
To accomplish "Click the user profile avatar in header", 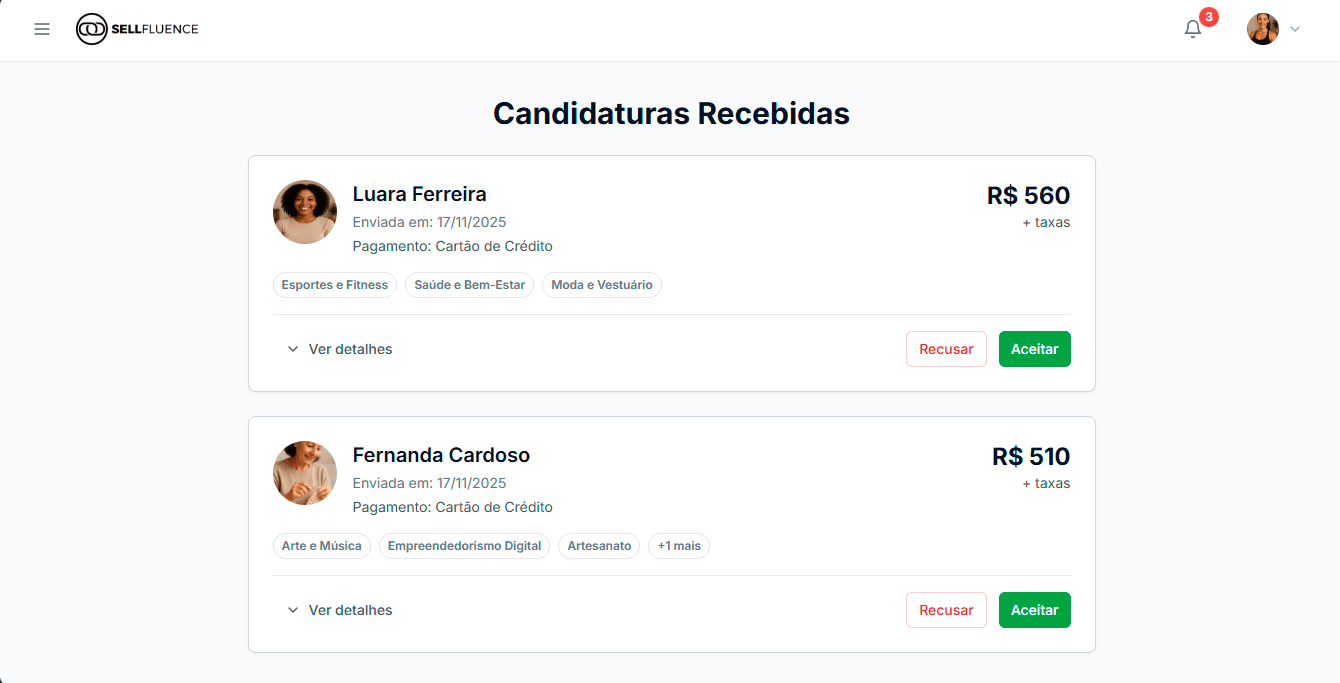I will coord(1262,29).
